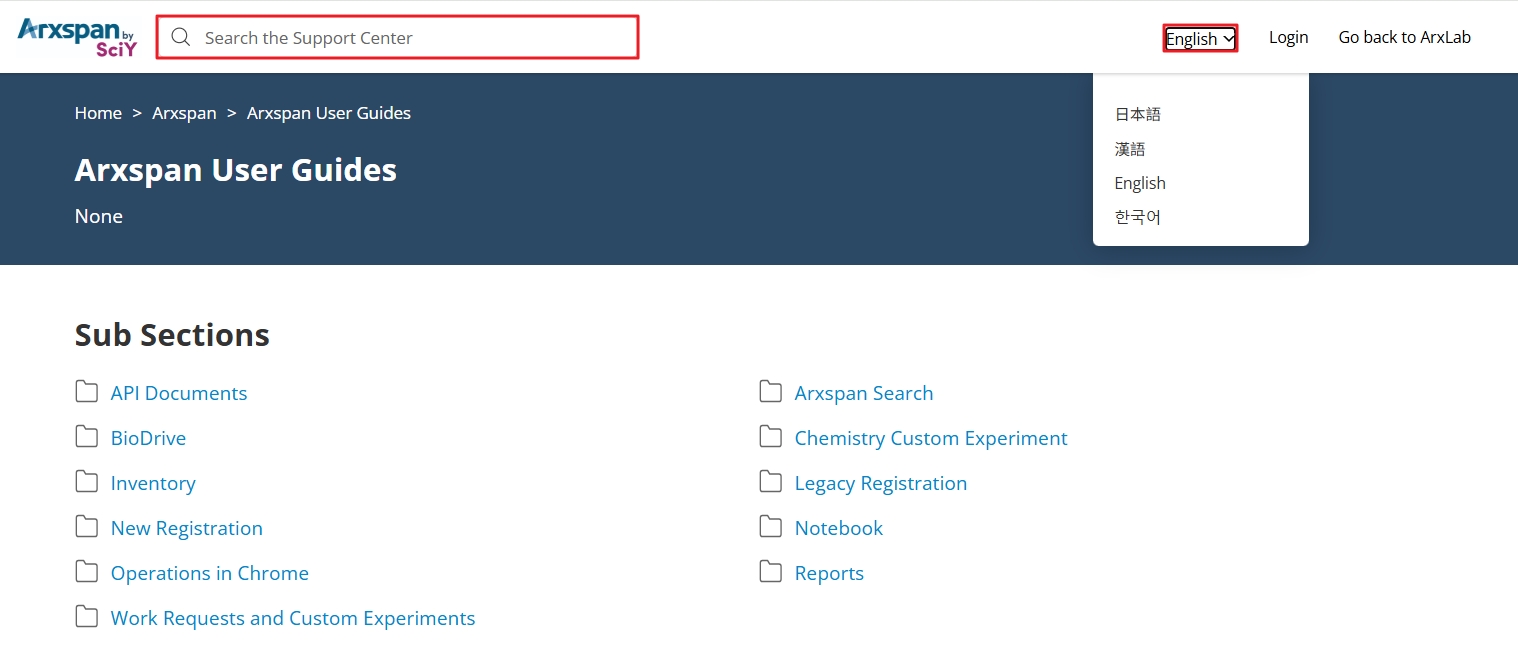Click the Home breadcrumb
1518x661 pixels.
tap(98, 113)
